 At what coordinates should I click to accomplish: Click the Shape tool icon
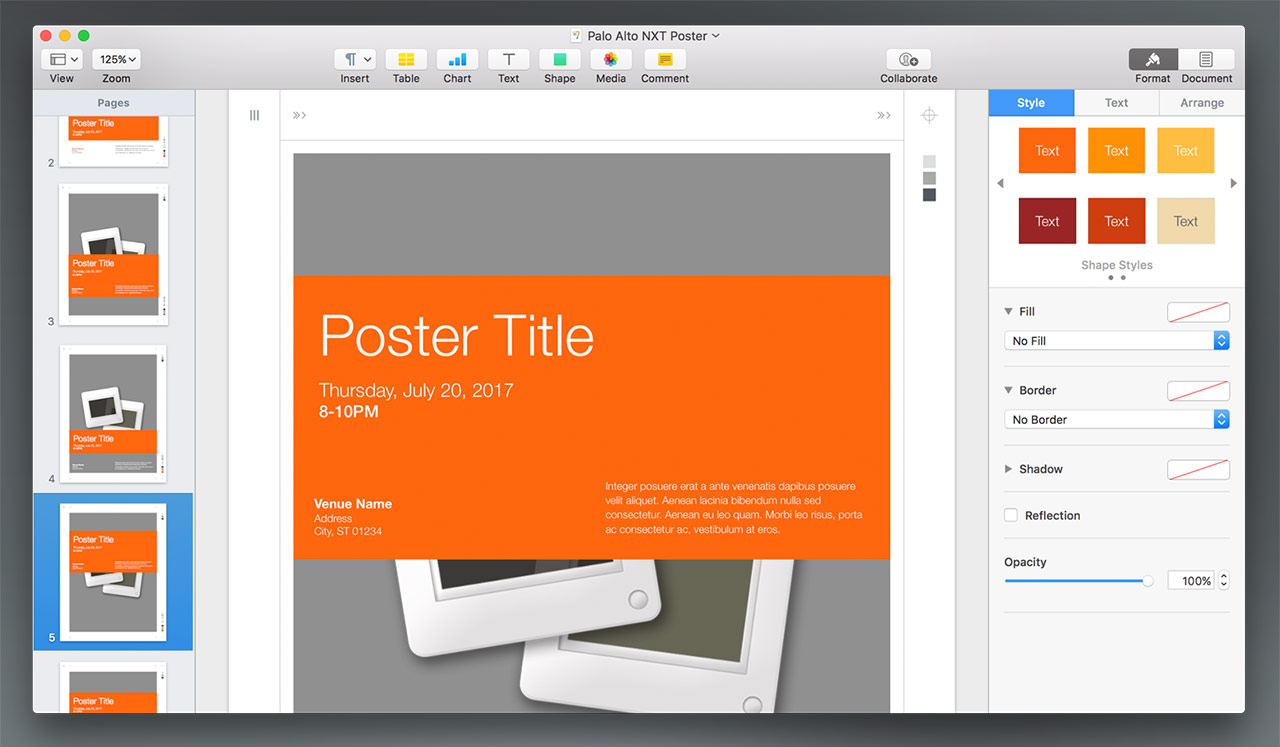559,60
